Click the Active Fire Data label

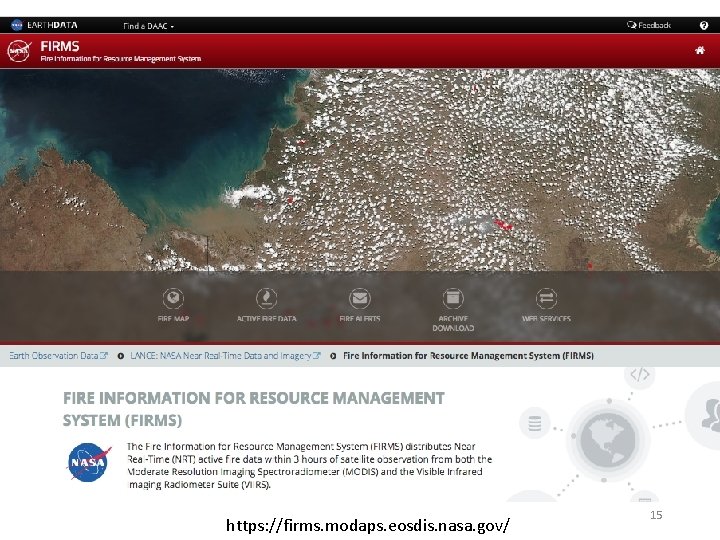266,319
